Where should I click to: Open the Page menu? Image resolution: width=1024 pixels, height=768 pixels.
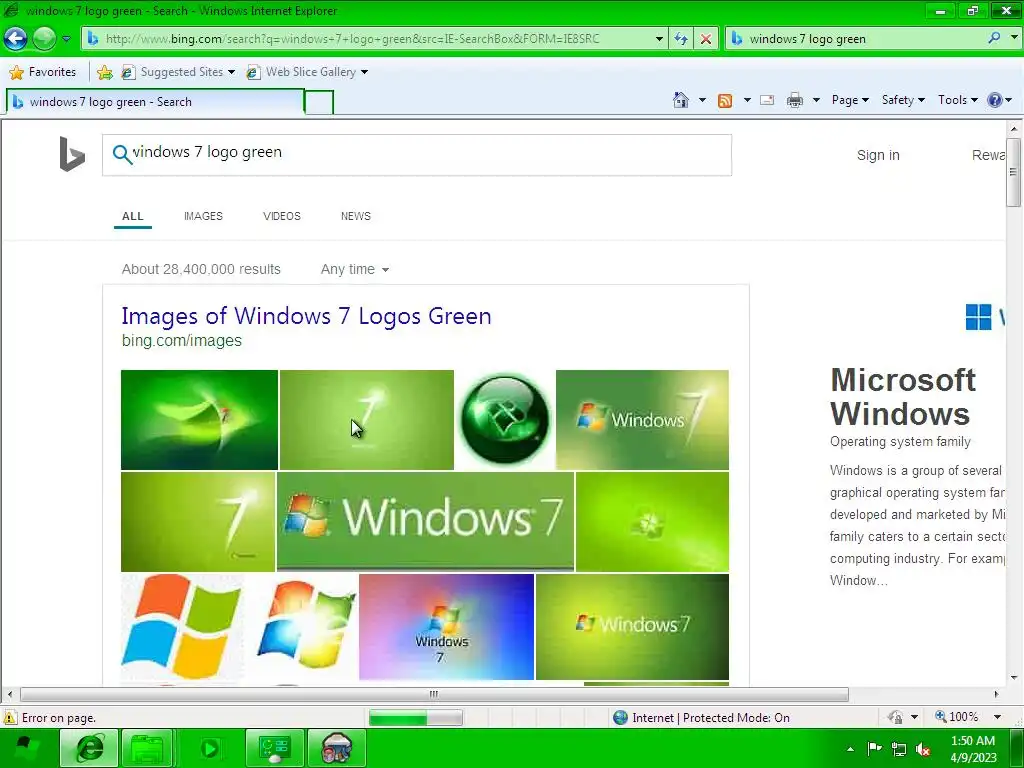pyautogui.click(x=850, y=100)
